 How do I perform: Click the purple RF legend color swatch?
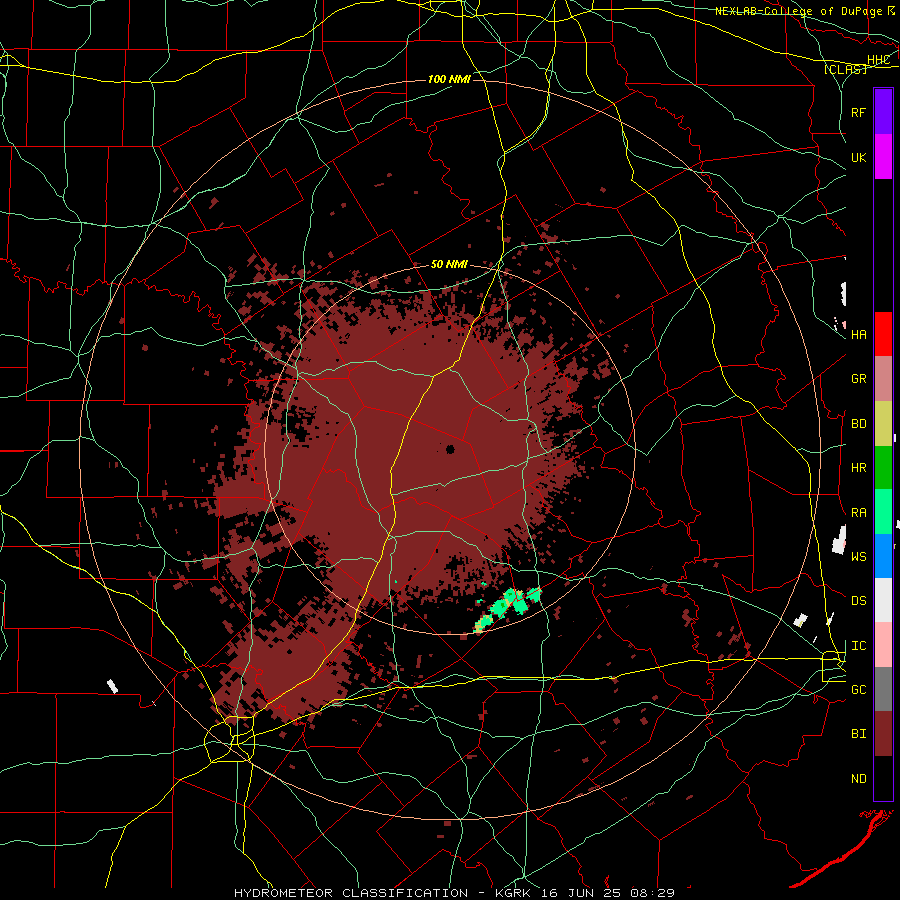883,112
